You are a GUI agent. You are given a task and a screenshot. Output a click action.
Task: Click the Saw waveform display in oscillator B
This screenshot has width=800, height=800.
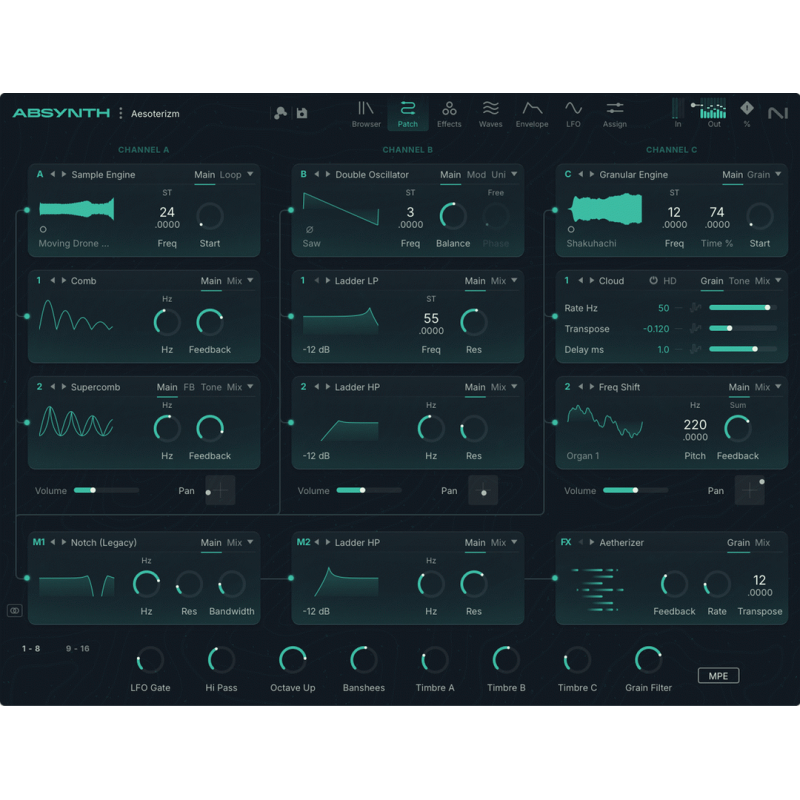[341, 209]
